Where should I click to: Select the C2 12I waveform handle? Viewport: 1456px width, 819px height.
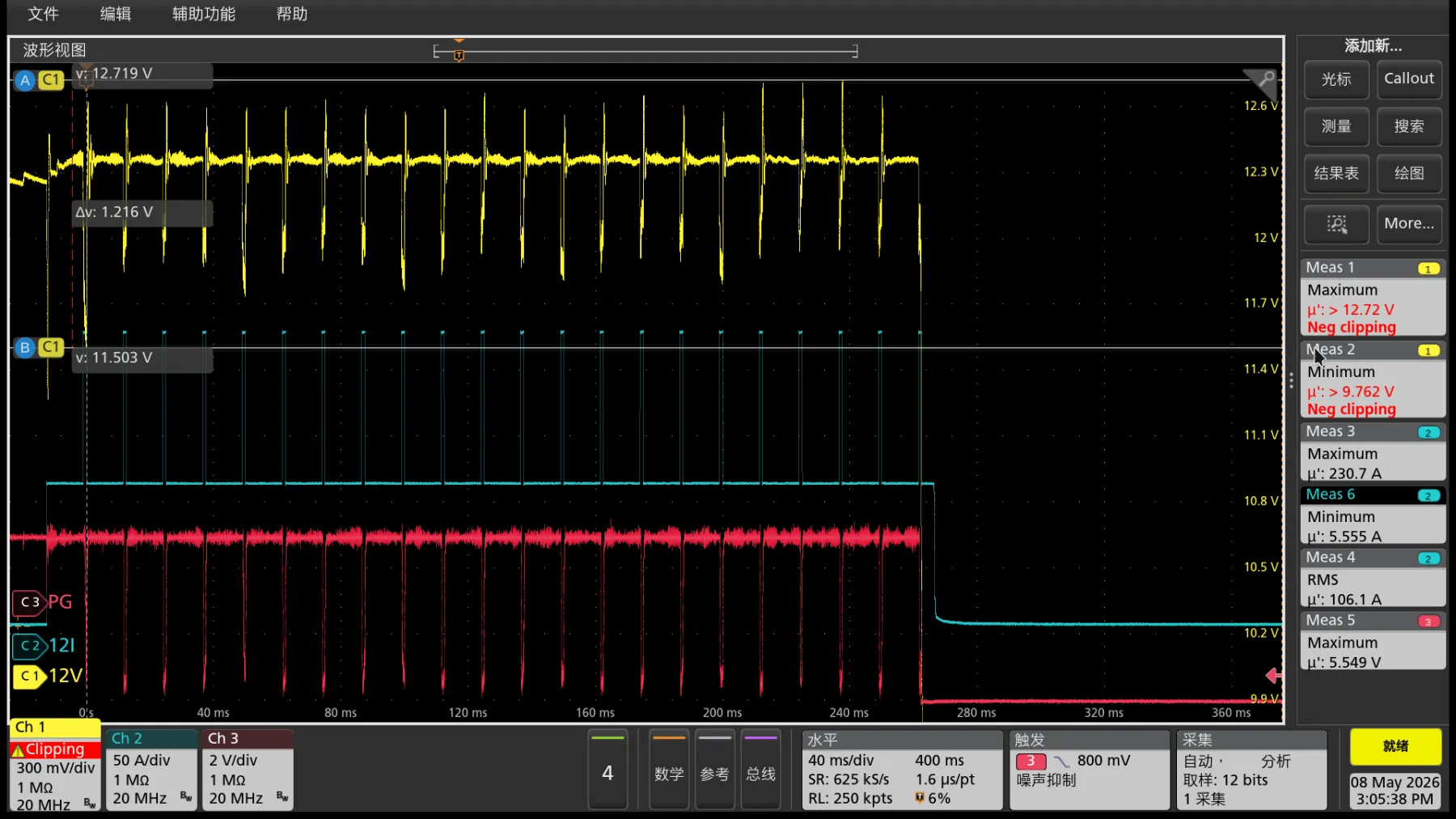[x=30, y=646]
